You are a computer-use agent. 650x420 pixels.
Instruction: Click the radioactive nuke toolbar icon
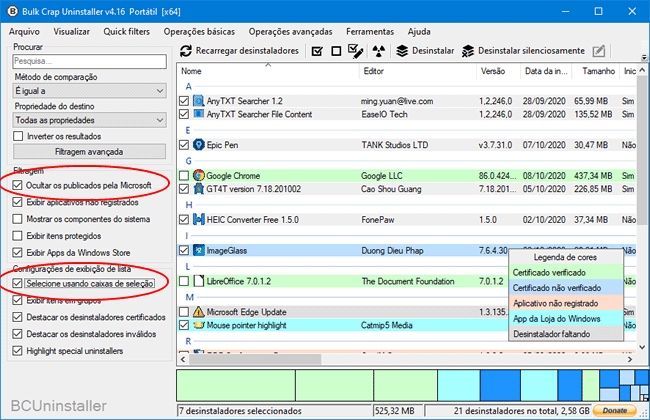click(x=379, y=51)
